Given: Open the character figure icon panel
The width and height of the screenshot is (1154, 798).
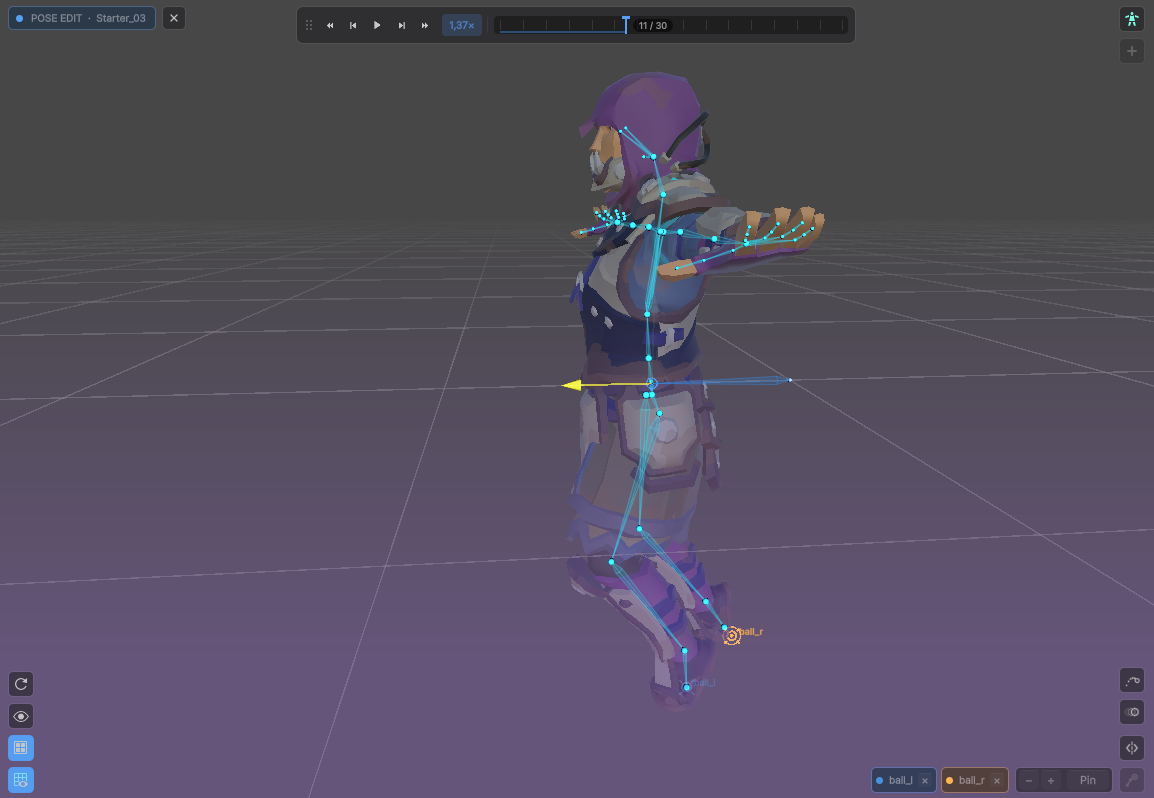Looking at the screenshot, I should coord(1132,19).
